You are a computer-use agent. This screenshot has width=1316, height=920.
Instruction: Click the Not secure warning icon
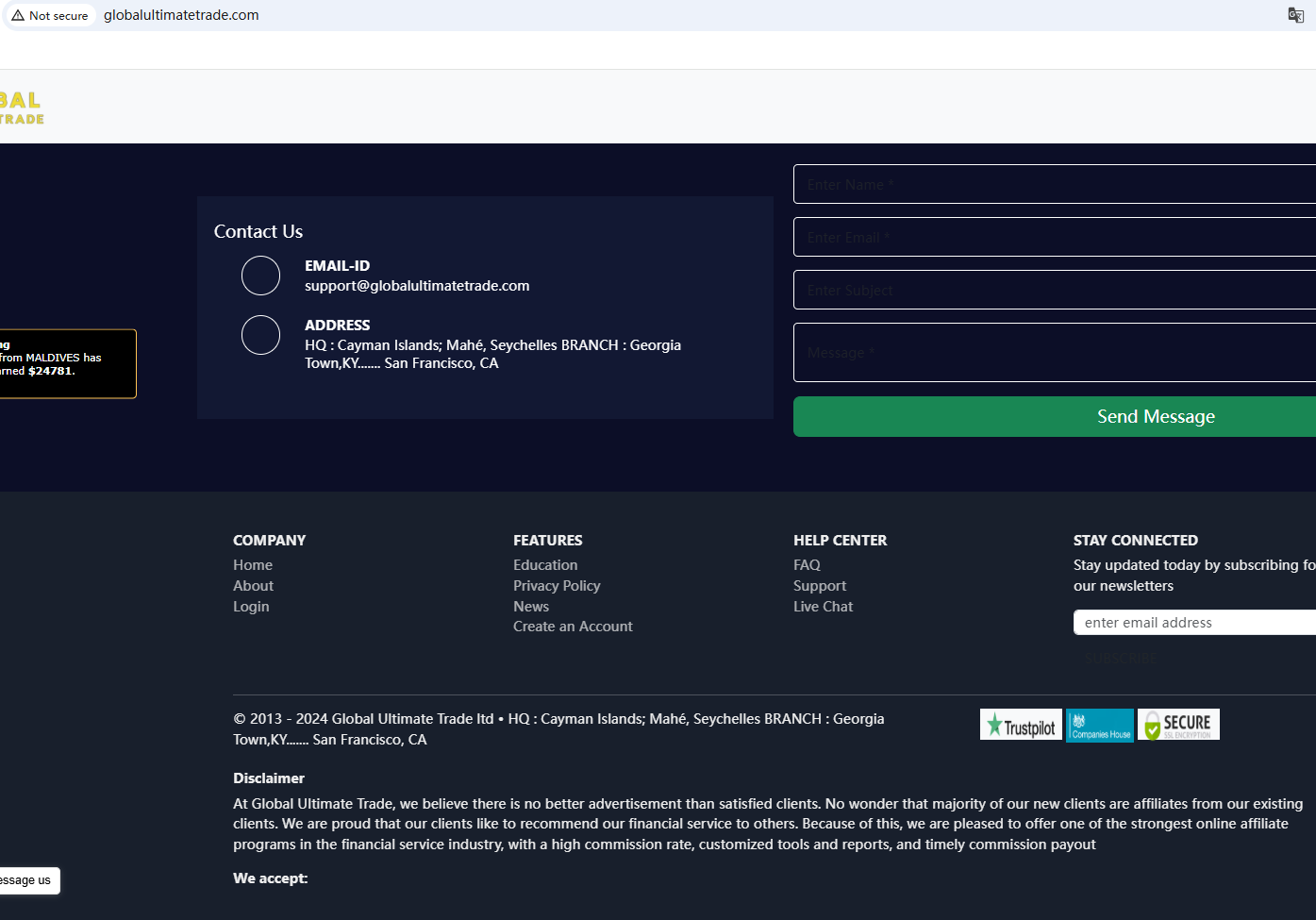point(18,15)
